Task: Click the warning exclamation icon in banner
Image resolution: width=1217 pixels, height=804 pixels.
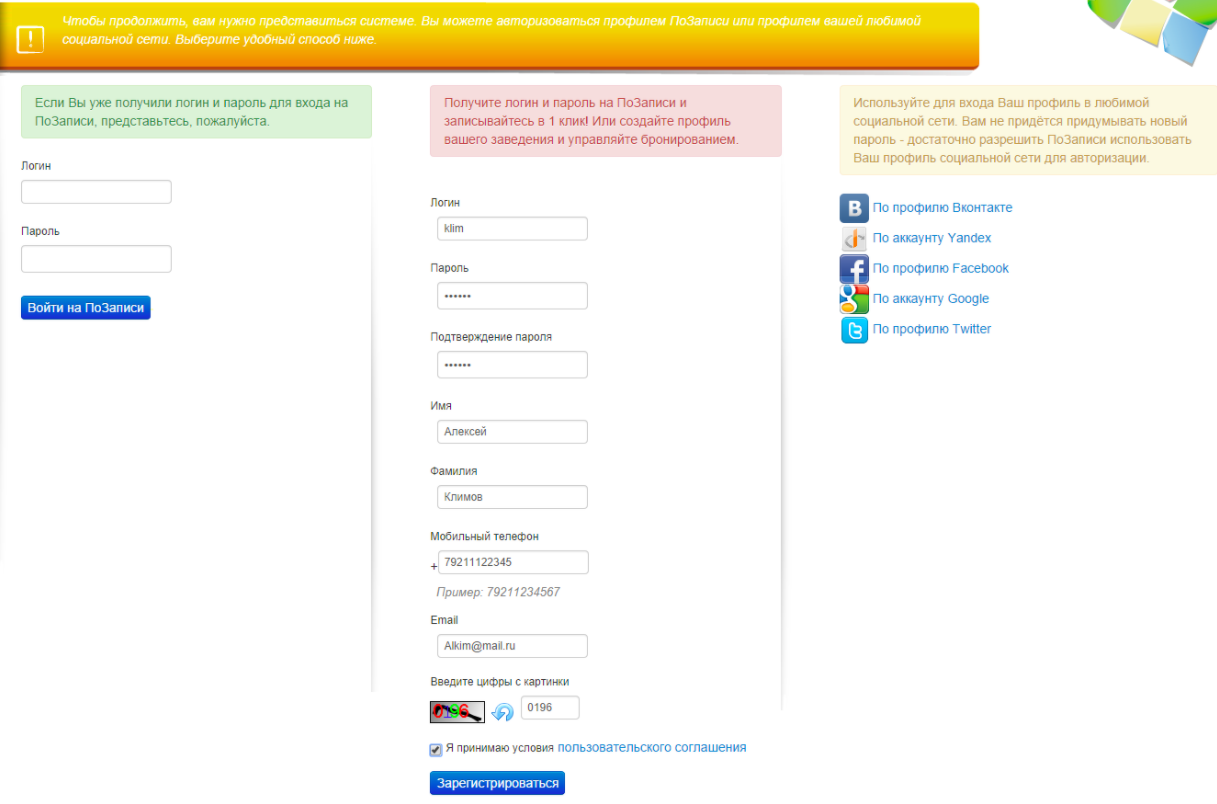Action: (30, 39)
